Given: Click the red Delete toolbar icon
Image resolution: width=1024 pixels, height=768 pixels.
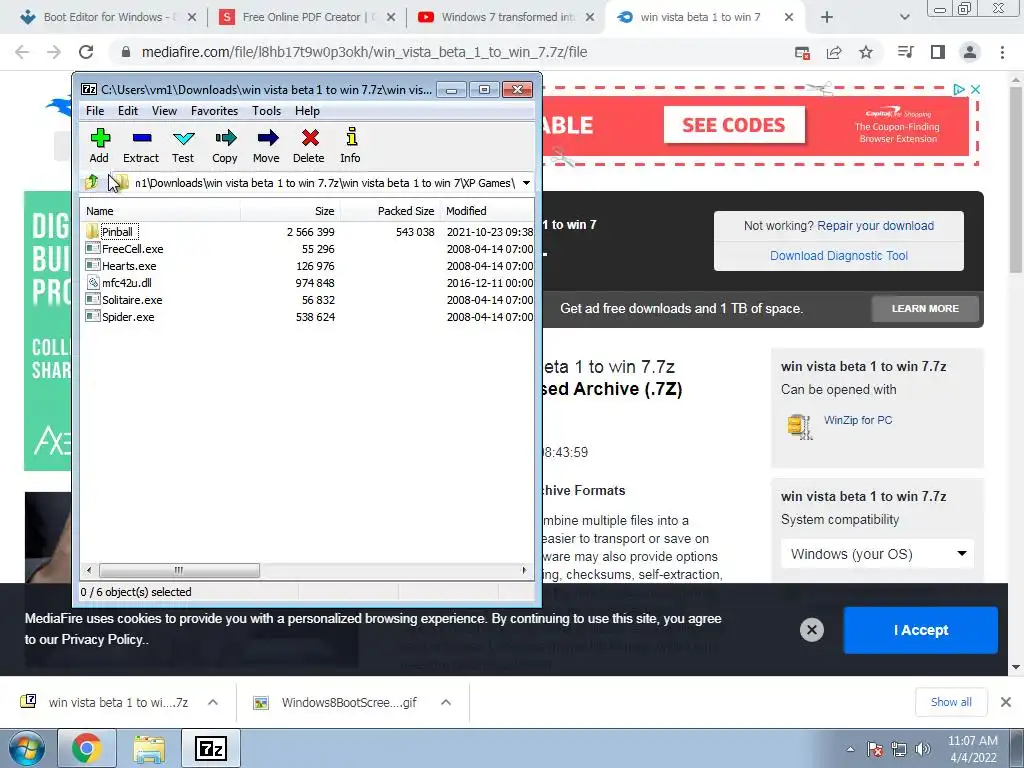Looking at the screenshot, I should [309, 146].
